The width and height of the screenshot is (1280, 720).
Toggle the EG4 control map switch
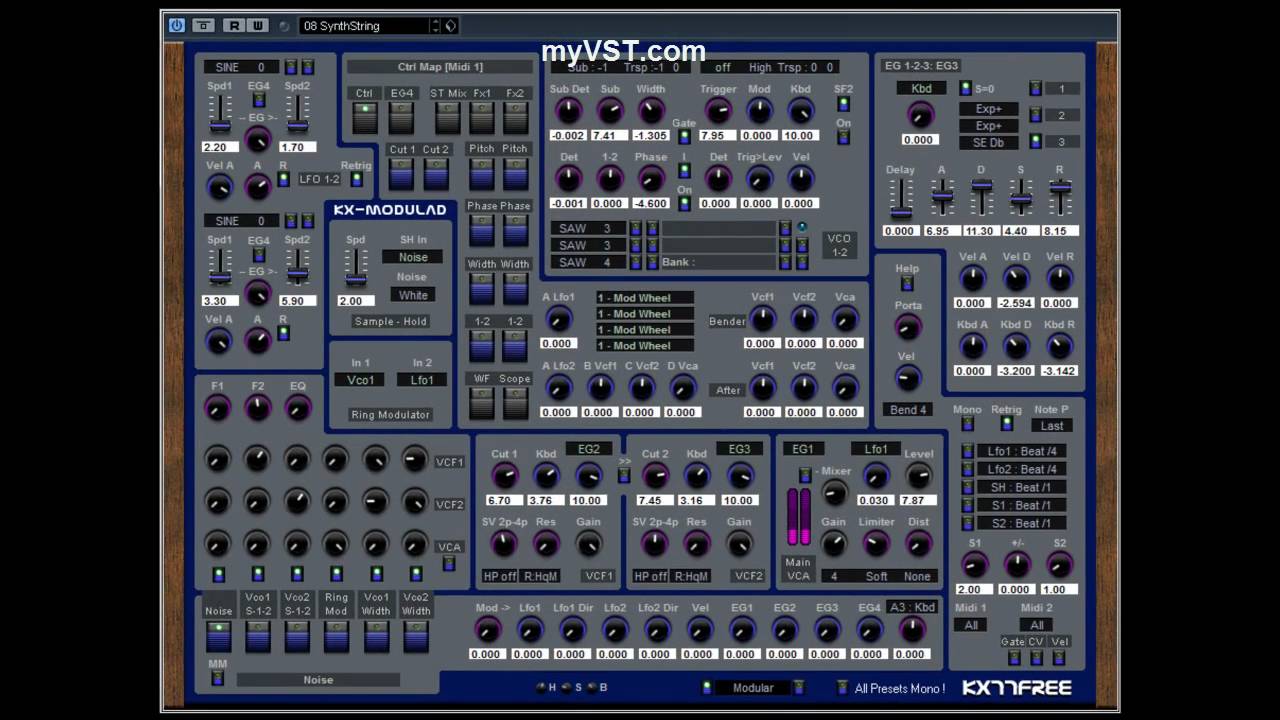(401, 118)
